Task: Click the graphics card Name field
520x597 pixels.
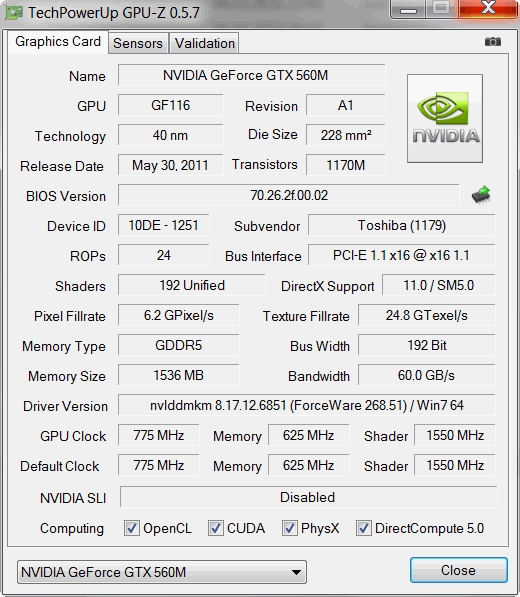Action: (x=251, y=75)
